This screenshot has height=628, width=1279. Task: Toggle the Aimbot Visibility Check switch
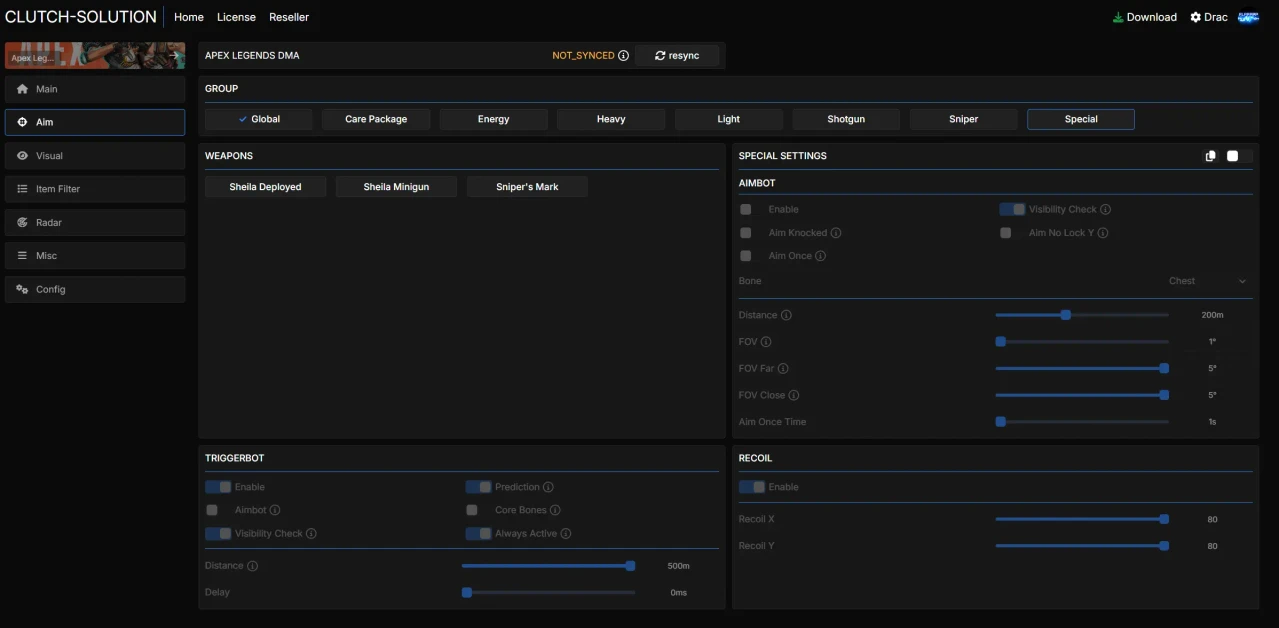click(x=1012, y=210)
